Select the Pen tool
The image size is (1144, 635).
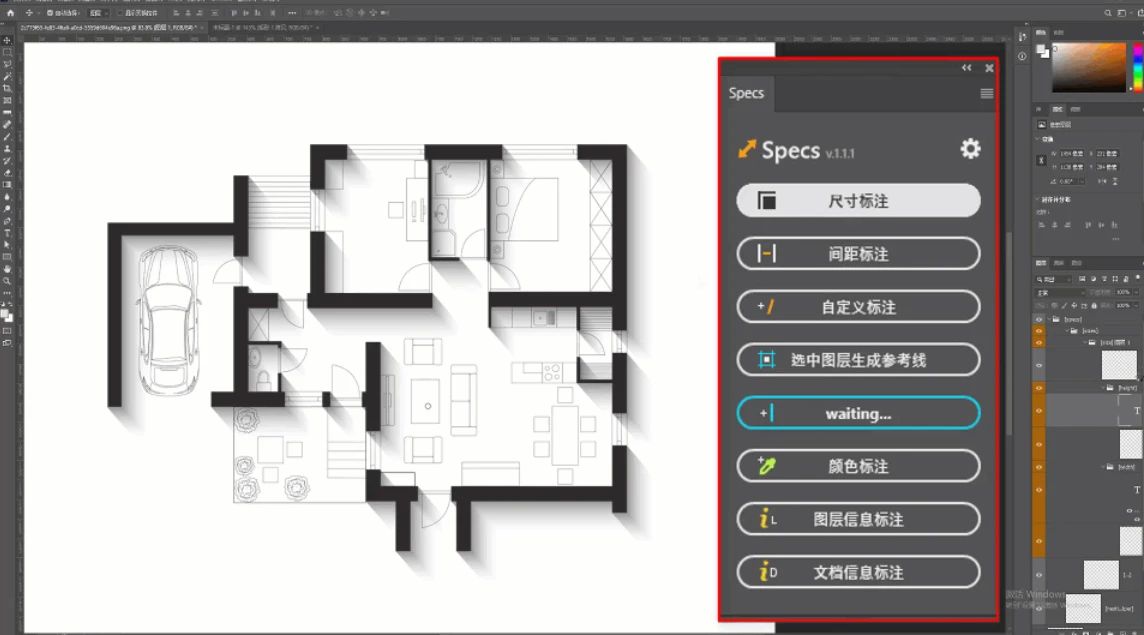pos(7,221)
